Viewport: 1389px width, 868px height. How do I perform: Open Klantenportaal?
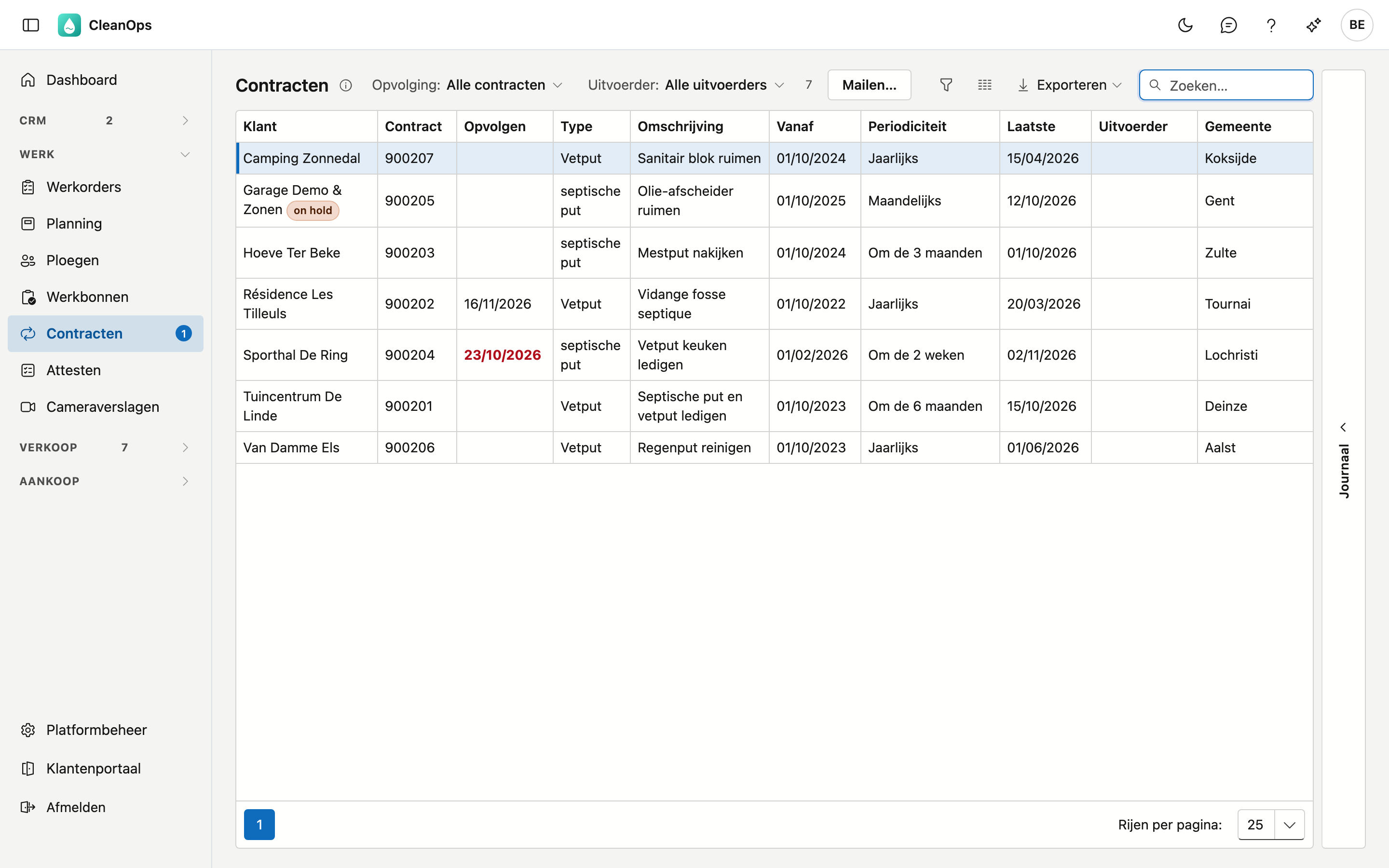pyautogui.click(x=106, y=769)
